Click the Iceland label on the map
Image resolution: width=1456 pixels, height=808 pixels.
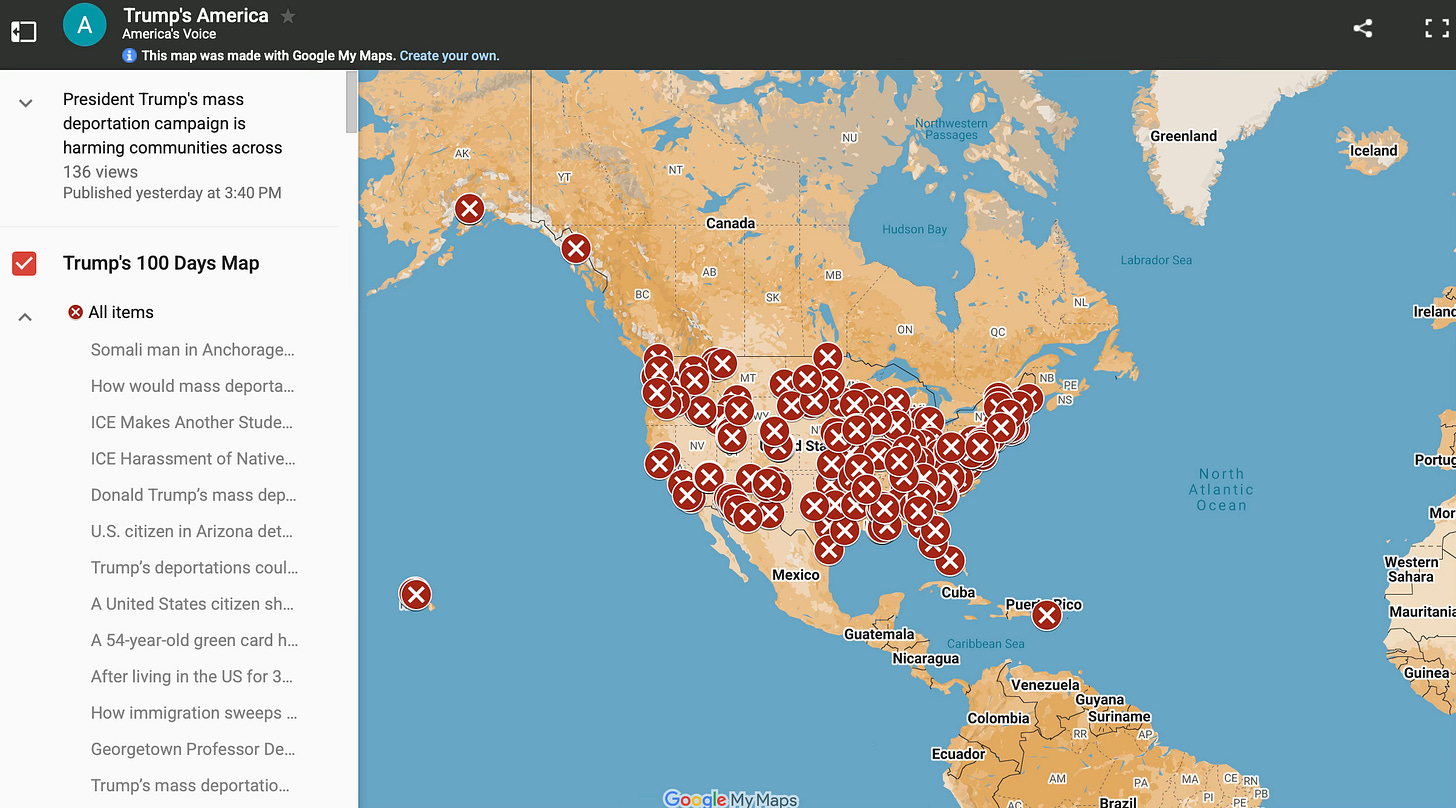[1373, 150]
